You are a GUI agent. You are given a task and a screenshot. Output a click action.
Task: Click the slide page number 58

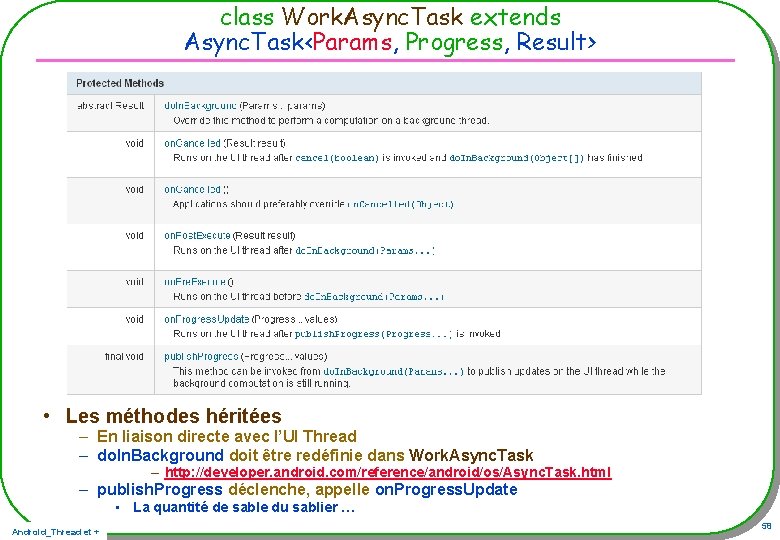(x=767, y=526)
